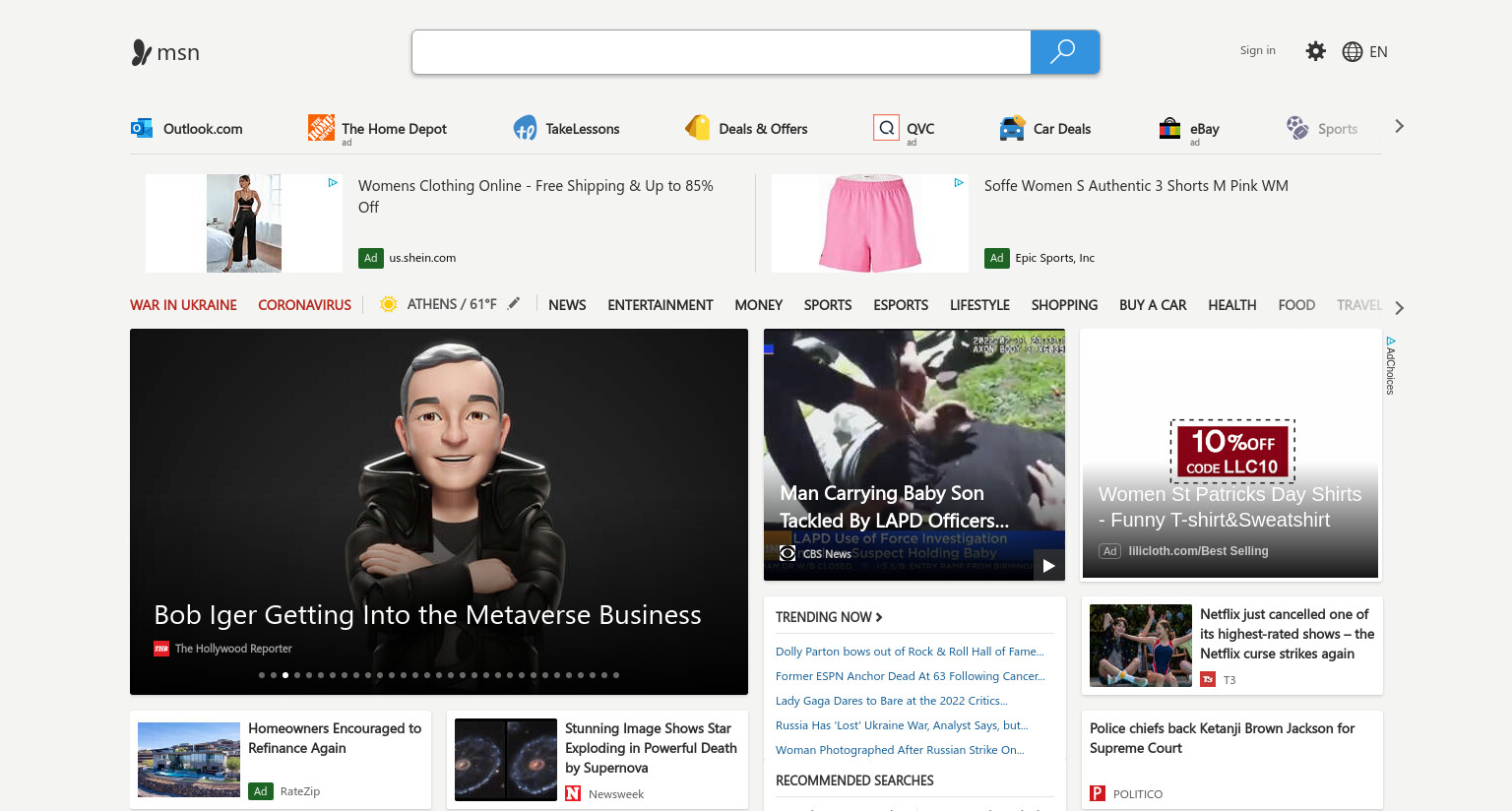Click The Hollywood Reporter logo icon

coord(161,649)
